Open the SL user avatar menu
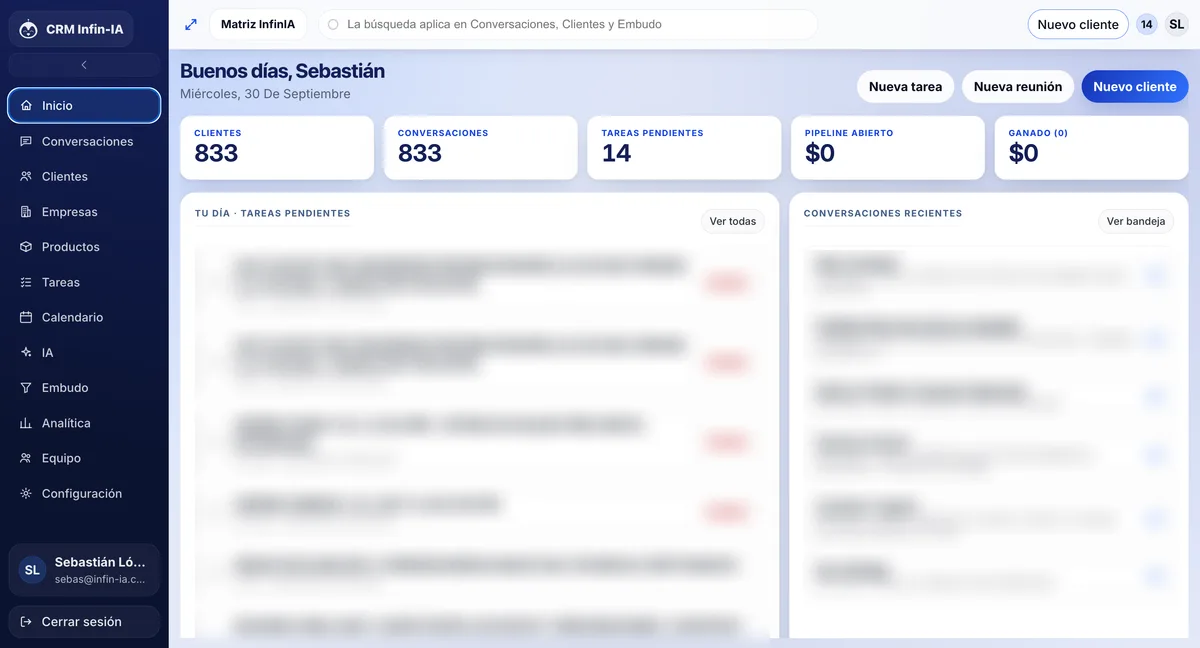Screen dimensions: 1200x648 point(1177,24)
